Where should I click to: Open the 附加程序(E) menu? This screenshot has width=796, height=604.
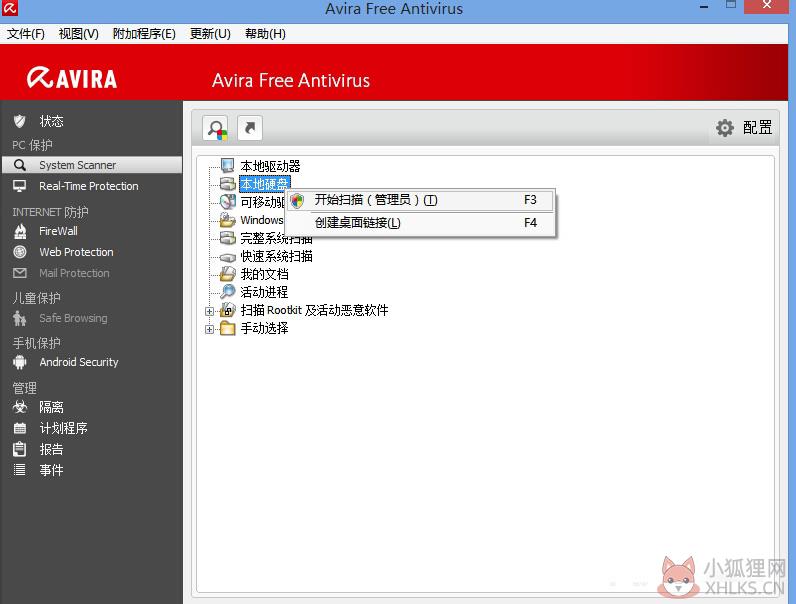144,34
